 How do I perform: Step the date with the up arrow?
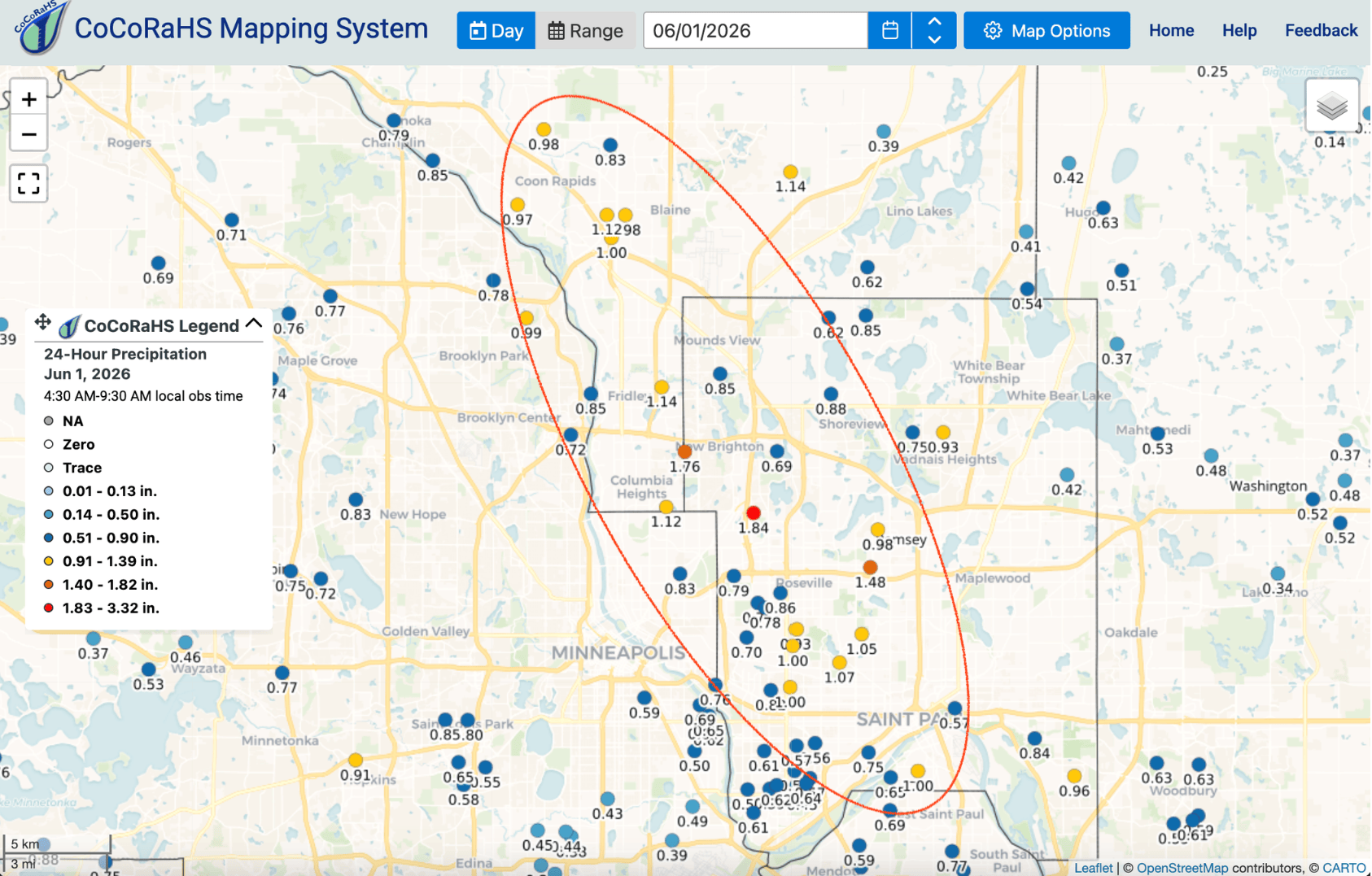click(934, 22)
